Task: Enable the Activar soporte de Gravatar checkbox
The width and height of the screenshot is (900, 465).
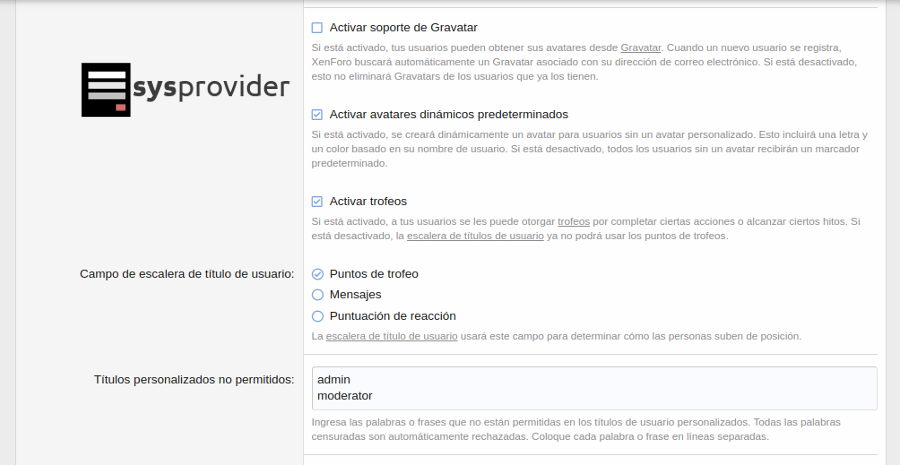Action: tap(317, 28)
